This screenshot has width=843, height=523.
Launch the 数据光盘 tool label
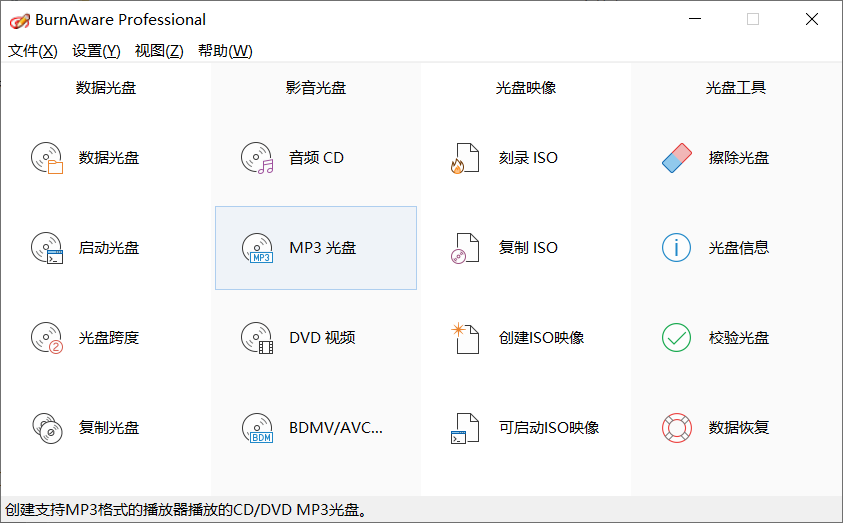coord(109,158)
